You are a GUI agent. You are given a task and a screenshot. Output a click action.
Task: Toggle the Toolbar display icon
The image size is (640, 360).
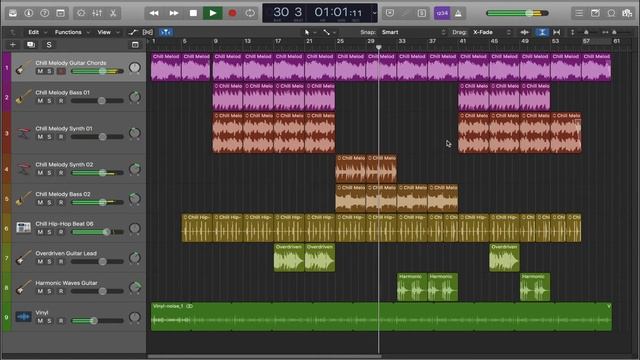(x=60, y=13)
